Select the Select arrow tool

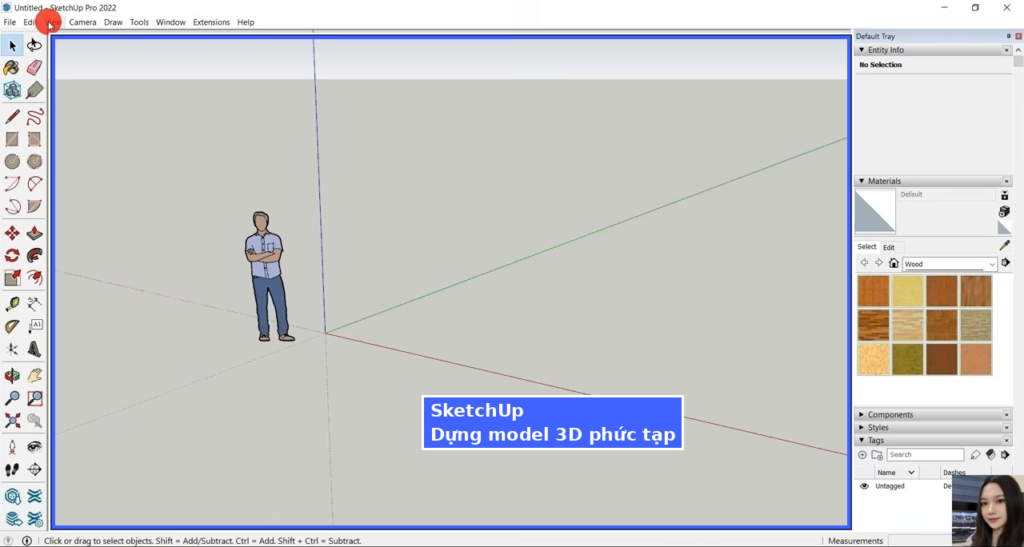(12, 45)
